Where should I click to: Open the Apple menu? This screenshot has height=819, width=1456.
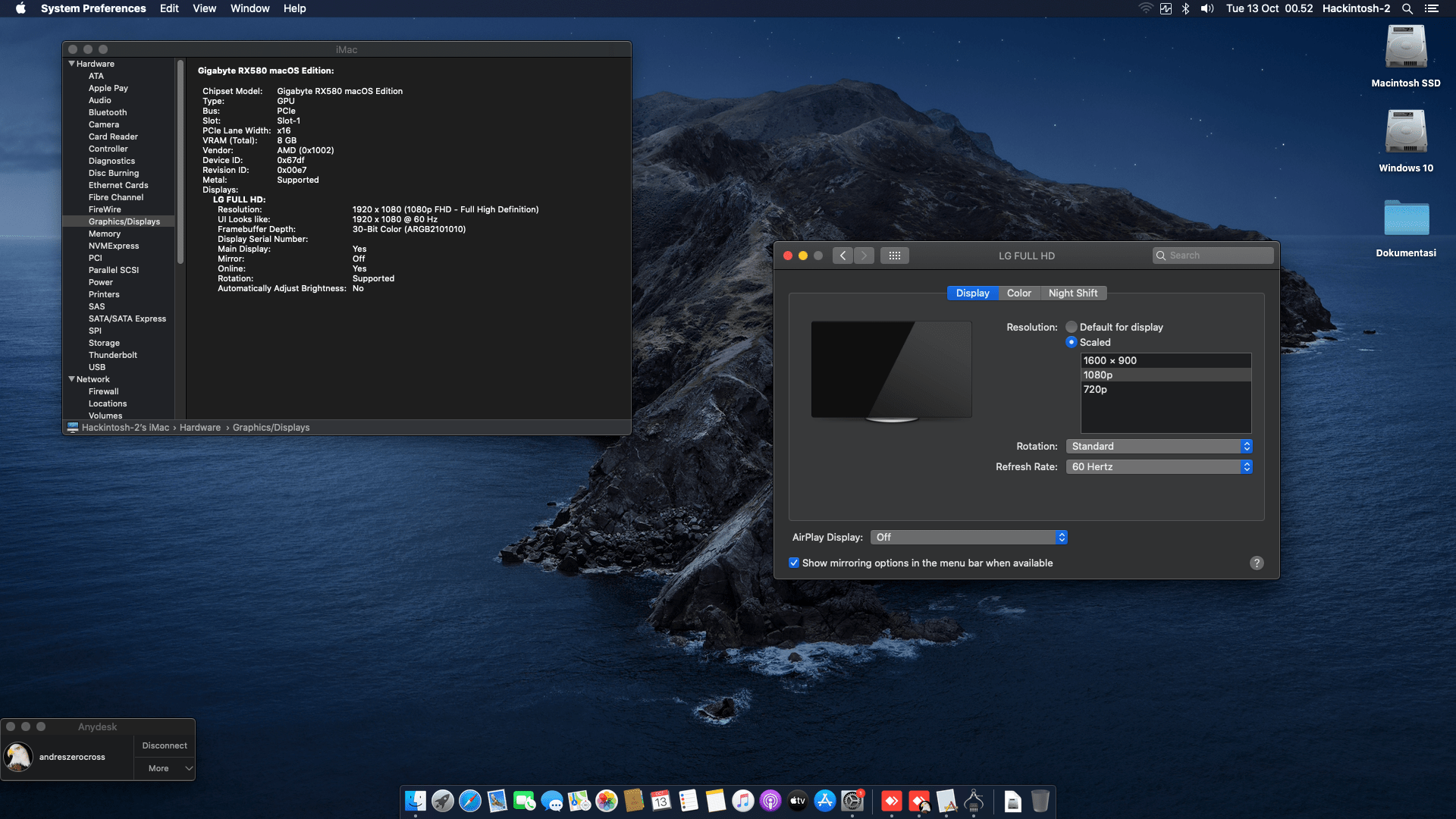(x=20, y=8)
